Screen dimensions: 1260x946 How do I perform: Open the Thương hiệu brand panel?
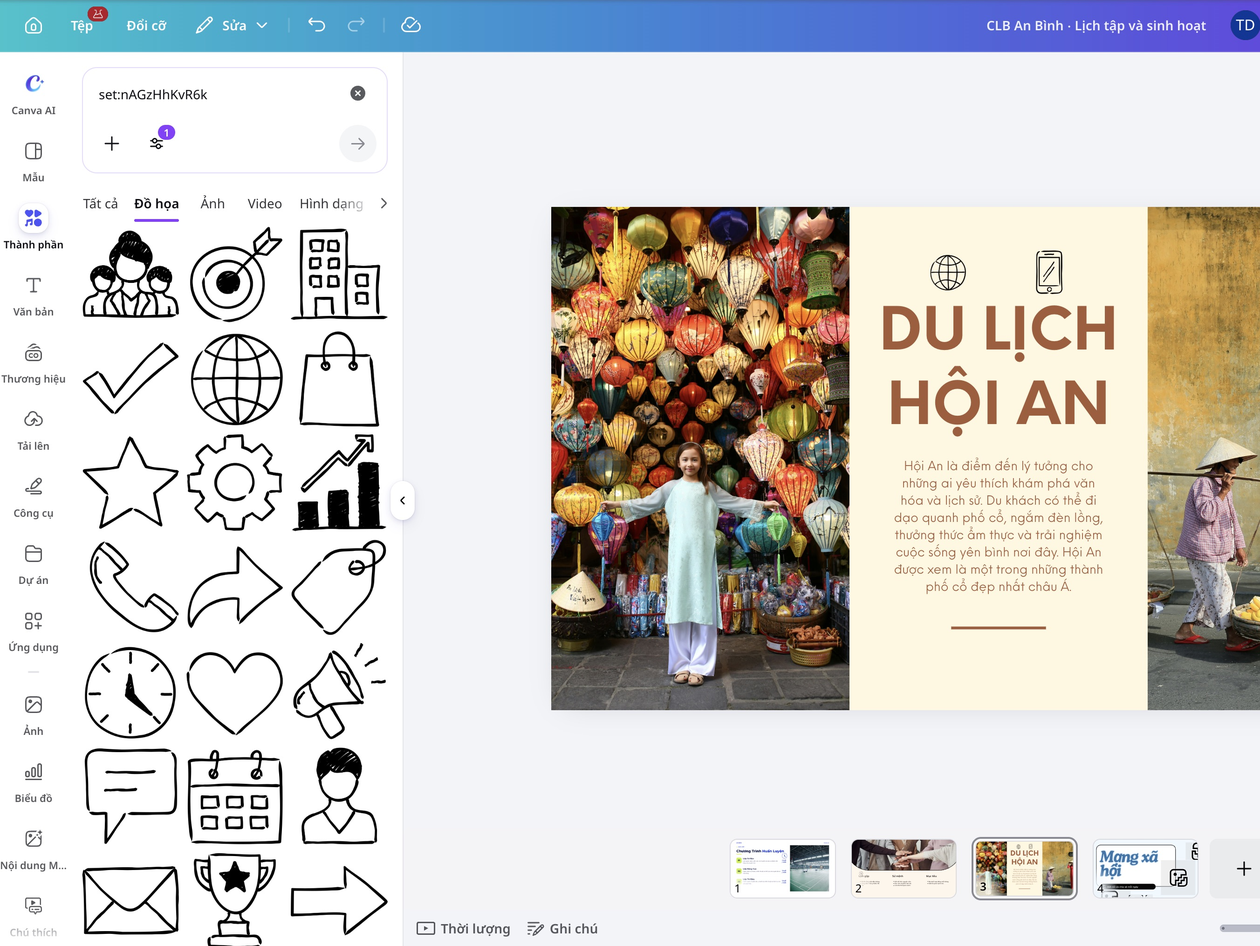[33, 361]
